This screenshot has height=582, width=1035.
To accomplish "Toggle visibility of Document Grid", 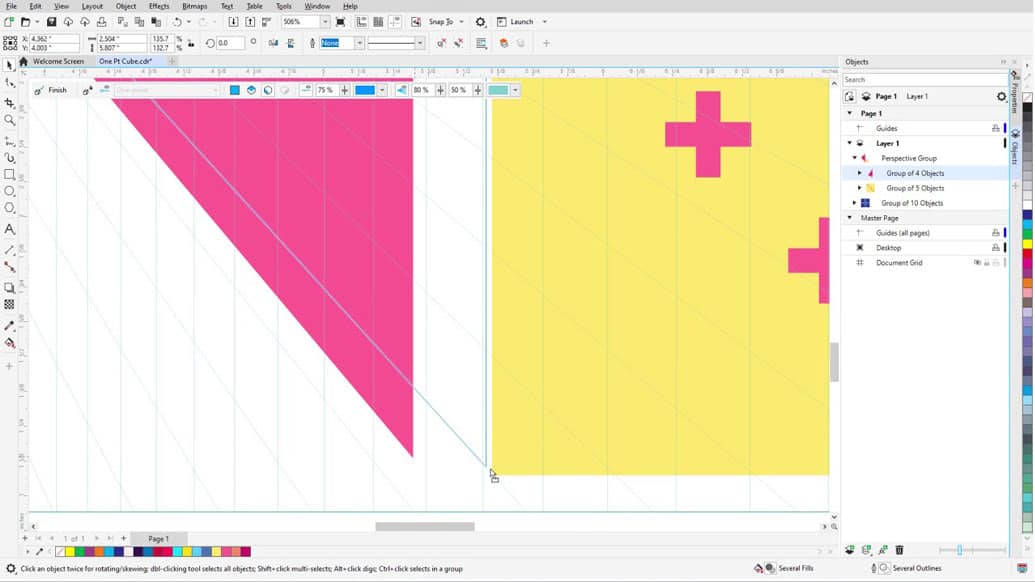I will (977, 263).
